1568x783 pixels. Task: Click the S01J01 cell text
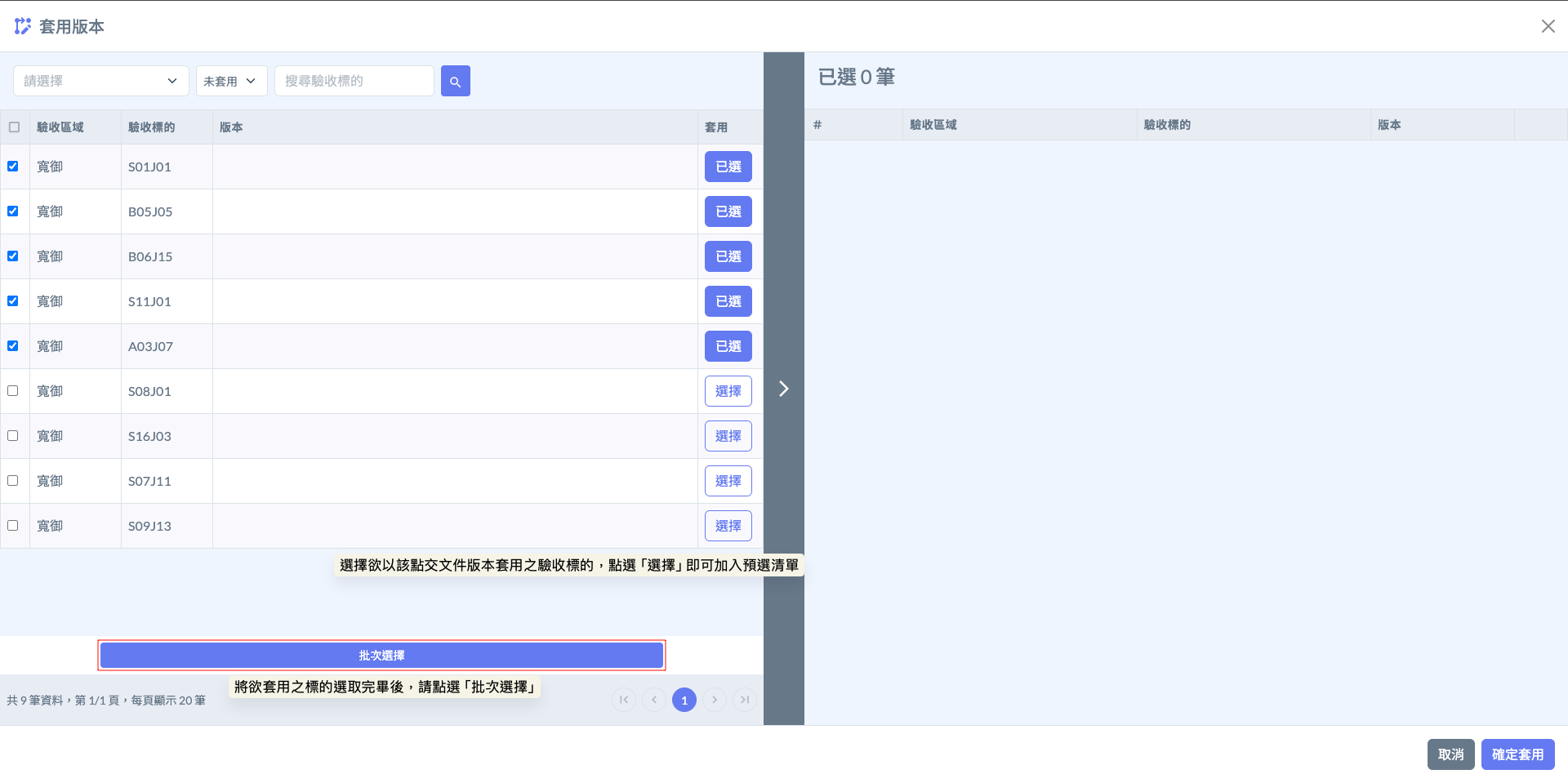point(149,167)
